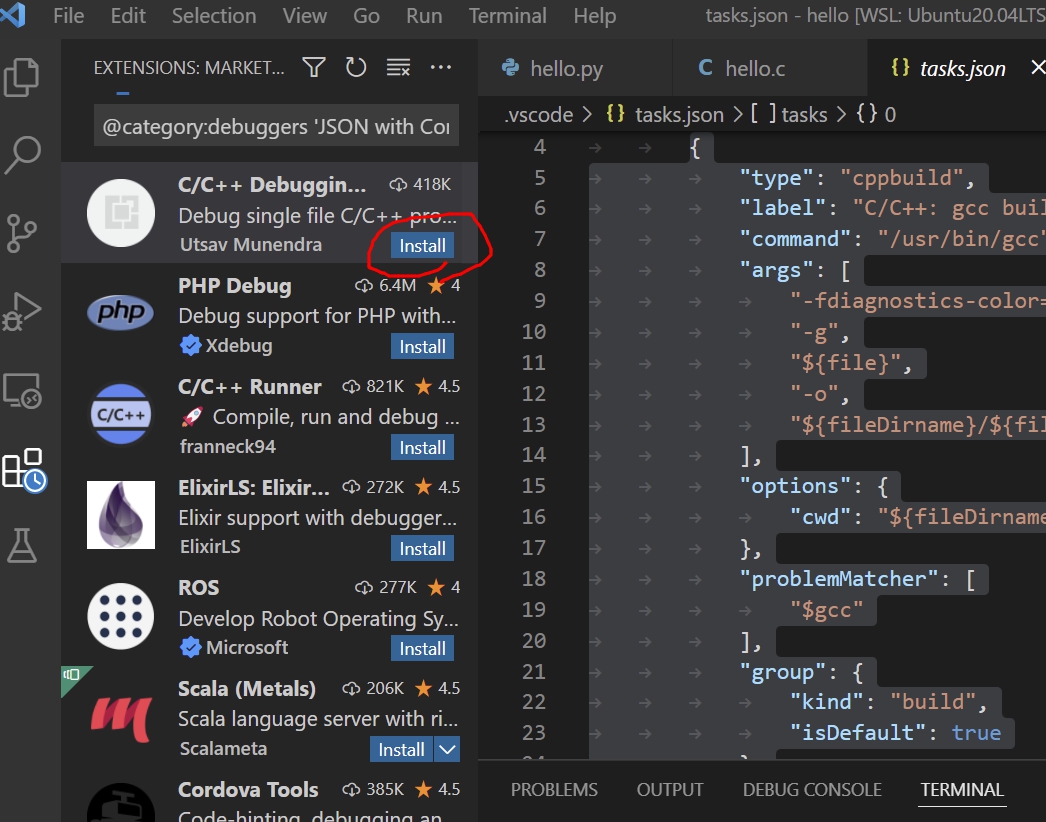
Task: Switch to the hello.c editor tab
Action: 770,68
